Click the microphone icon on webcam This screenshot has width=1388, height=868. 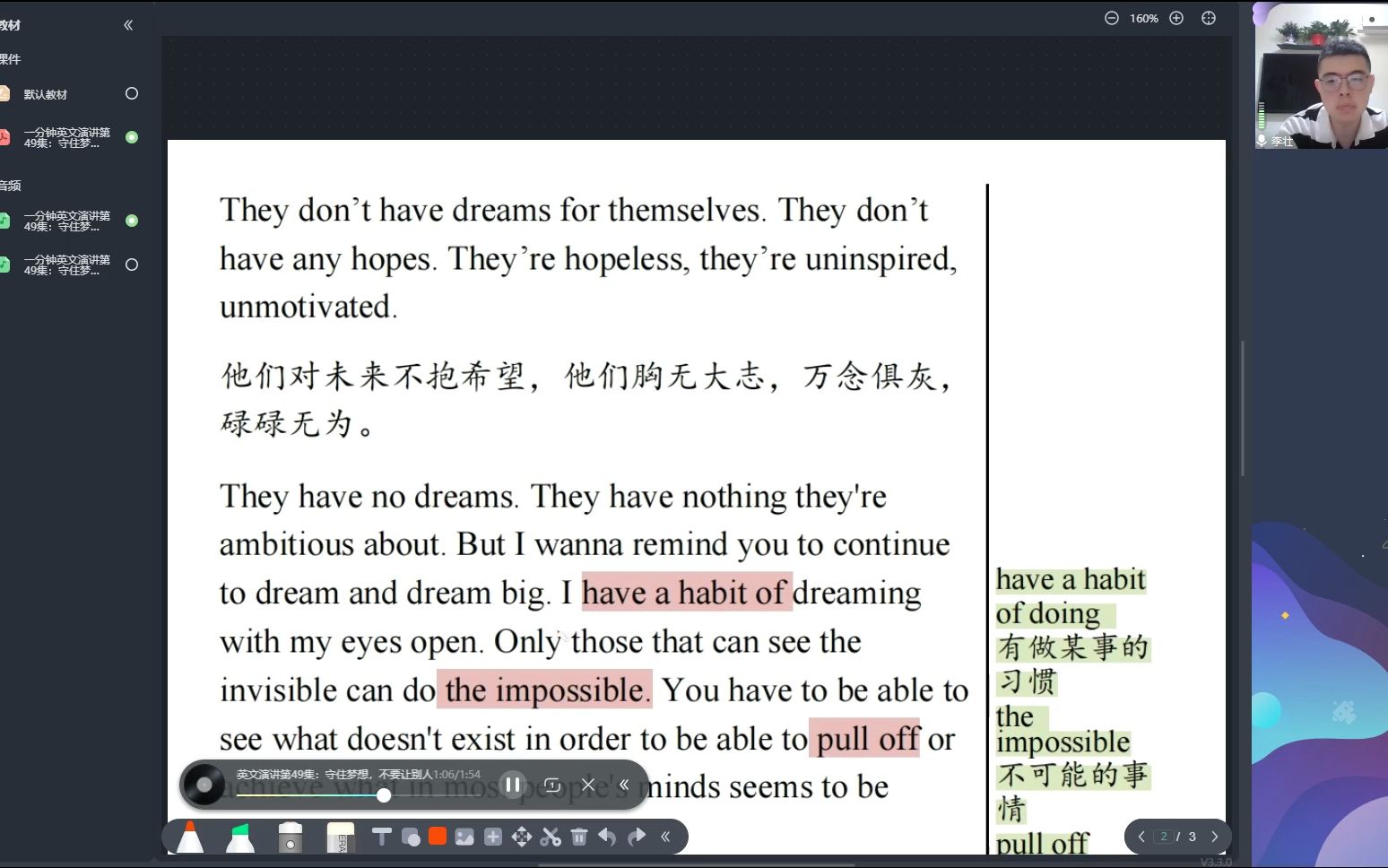click(x=1262, y=141)
